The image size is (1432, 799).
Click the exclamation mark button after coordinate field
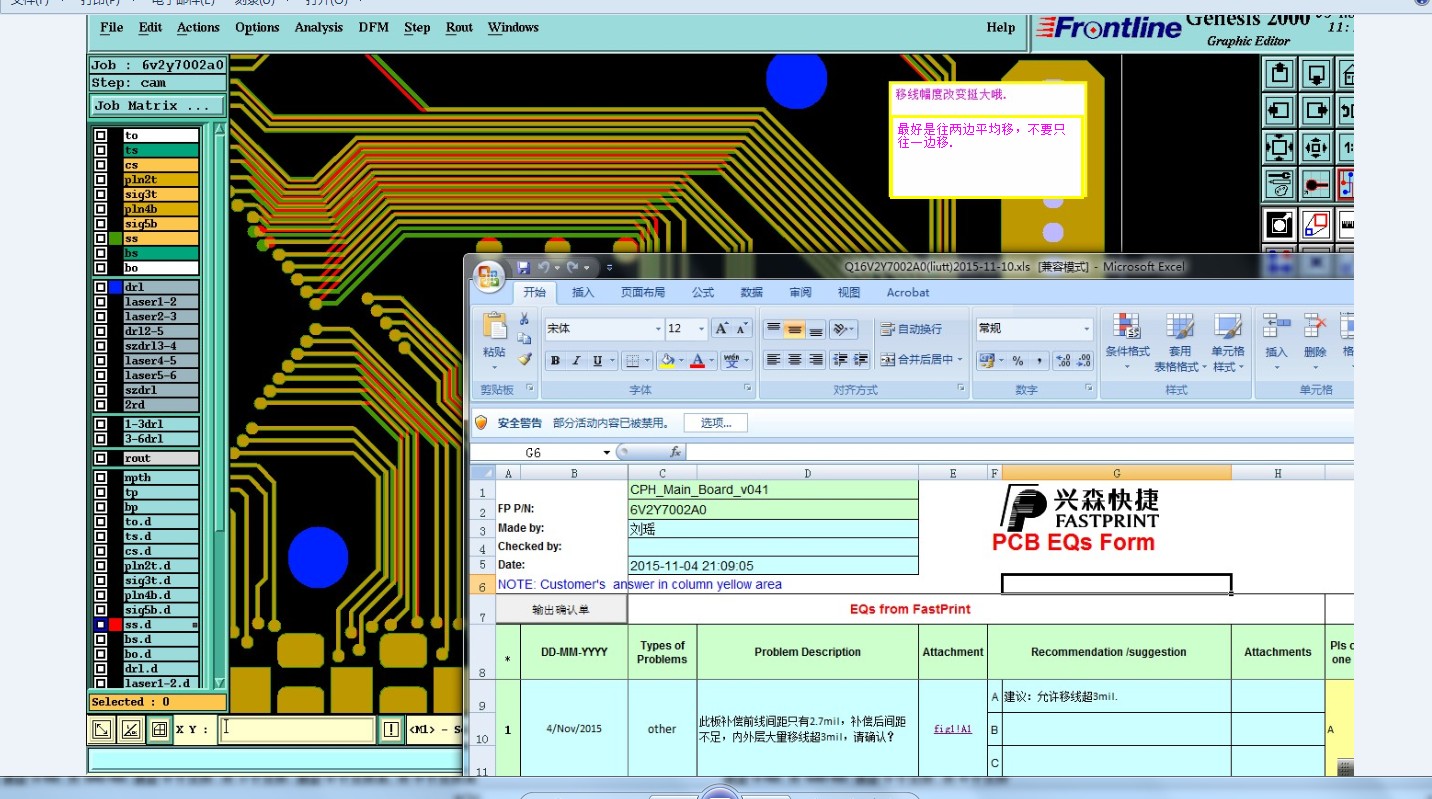tap(391, 730)
